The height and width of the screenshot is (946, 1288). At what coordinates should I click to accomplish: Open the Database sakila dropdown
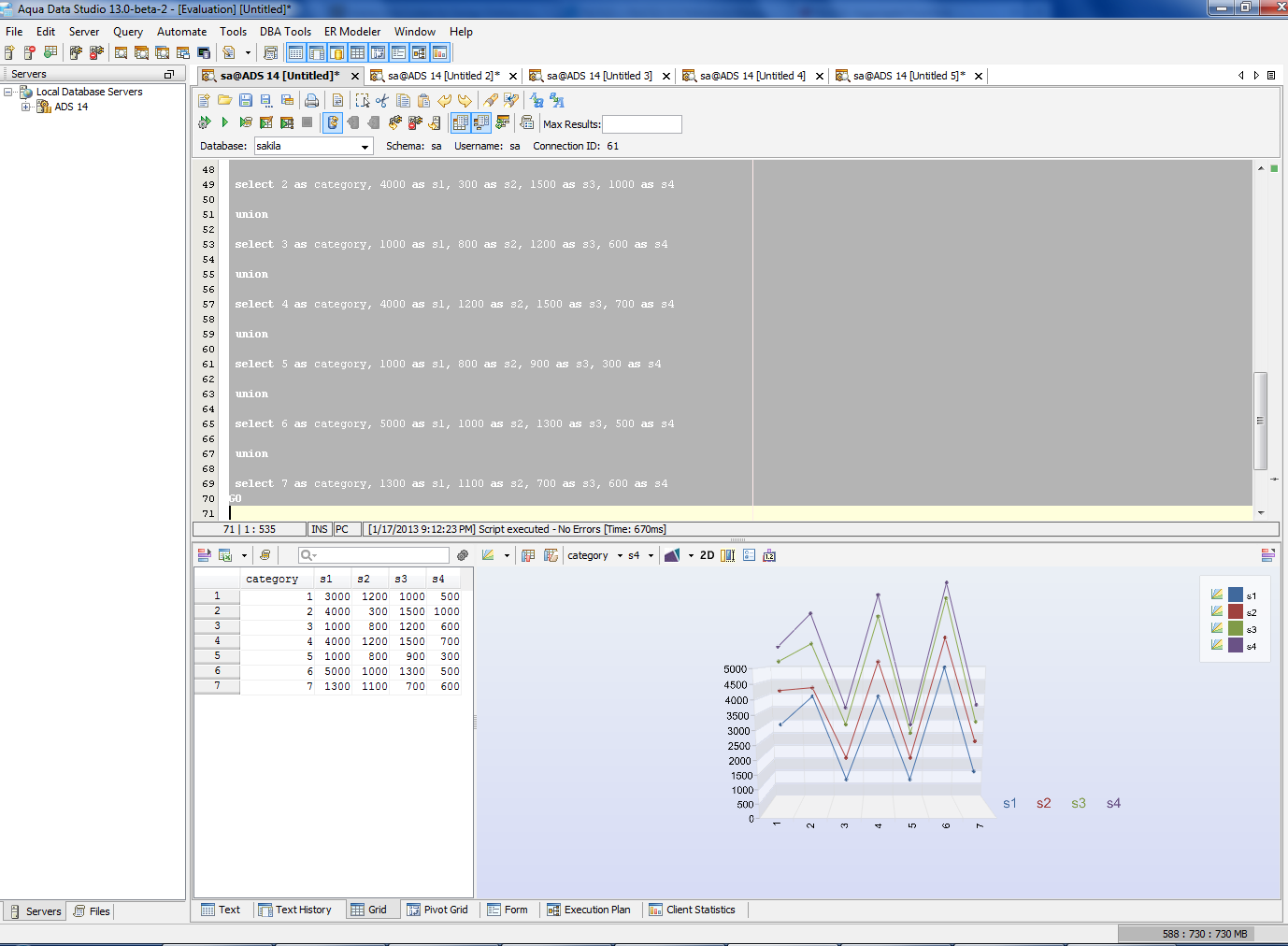(365, 147)
